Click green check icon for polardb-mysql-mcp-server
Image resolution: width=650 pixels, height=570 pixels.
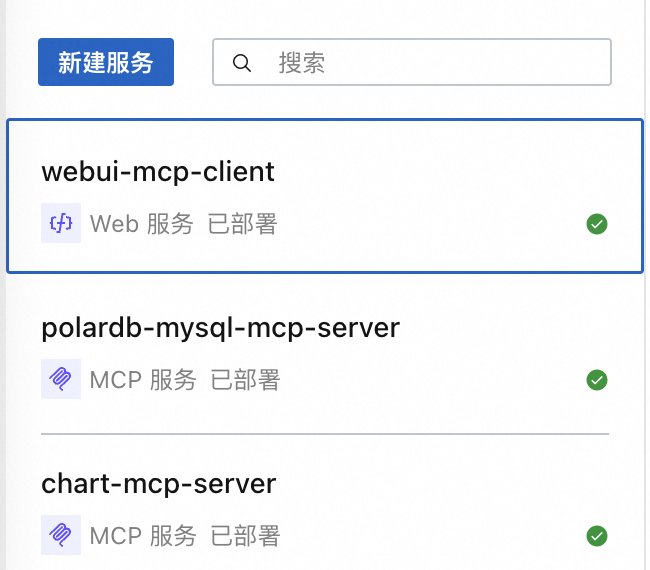coord(597,380)
